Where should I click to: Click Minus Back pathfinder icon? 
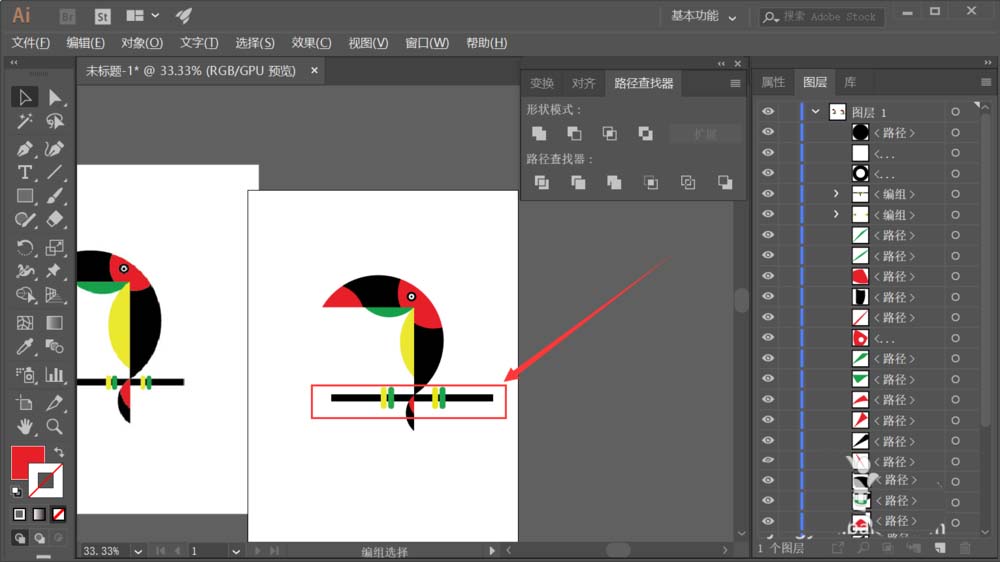[x=724, y=183]
